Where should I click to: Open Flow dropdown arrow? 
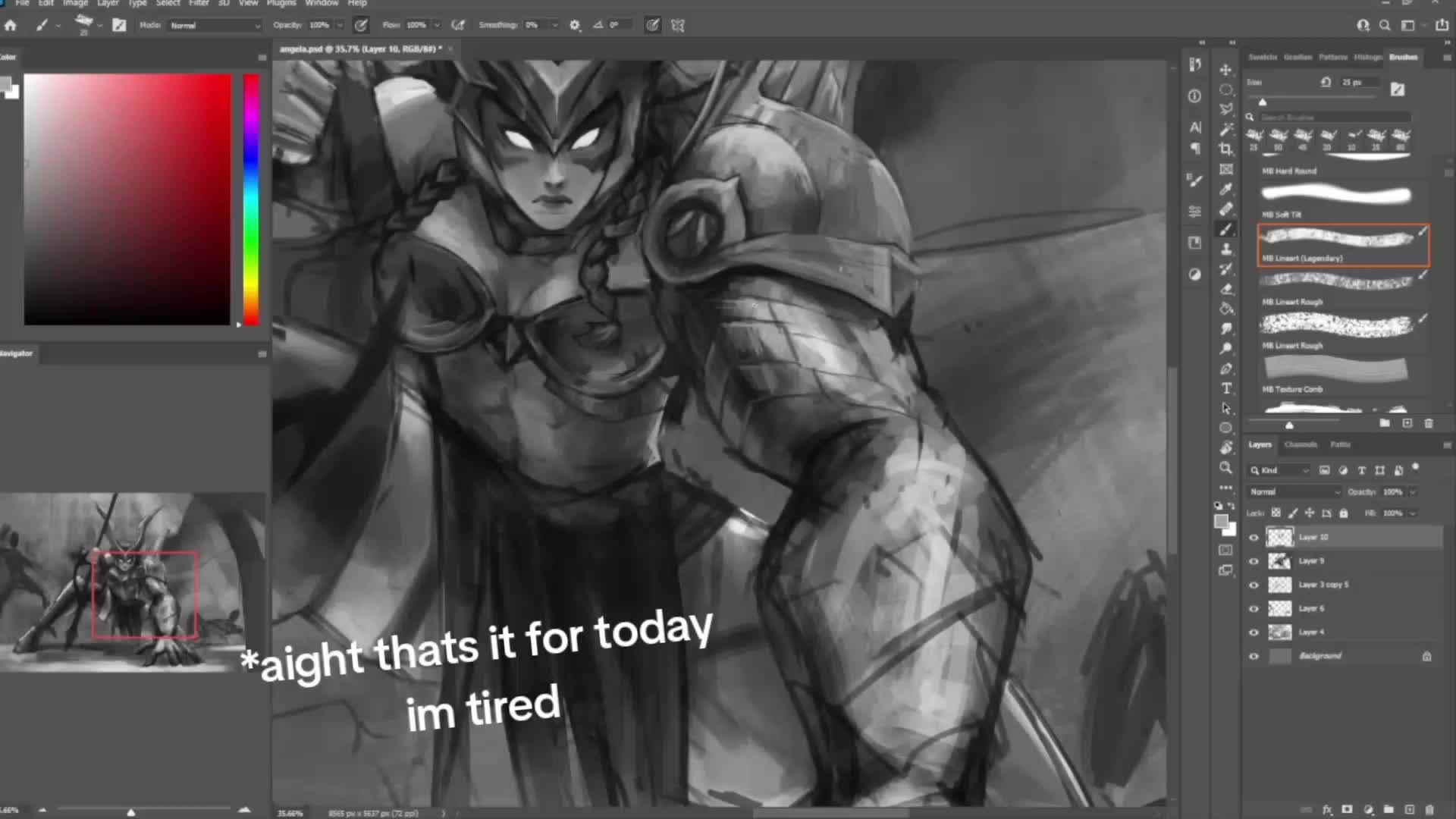(436, 25)
